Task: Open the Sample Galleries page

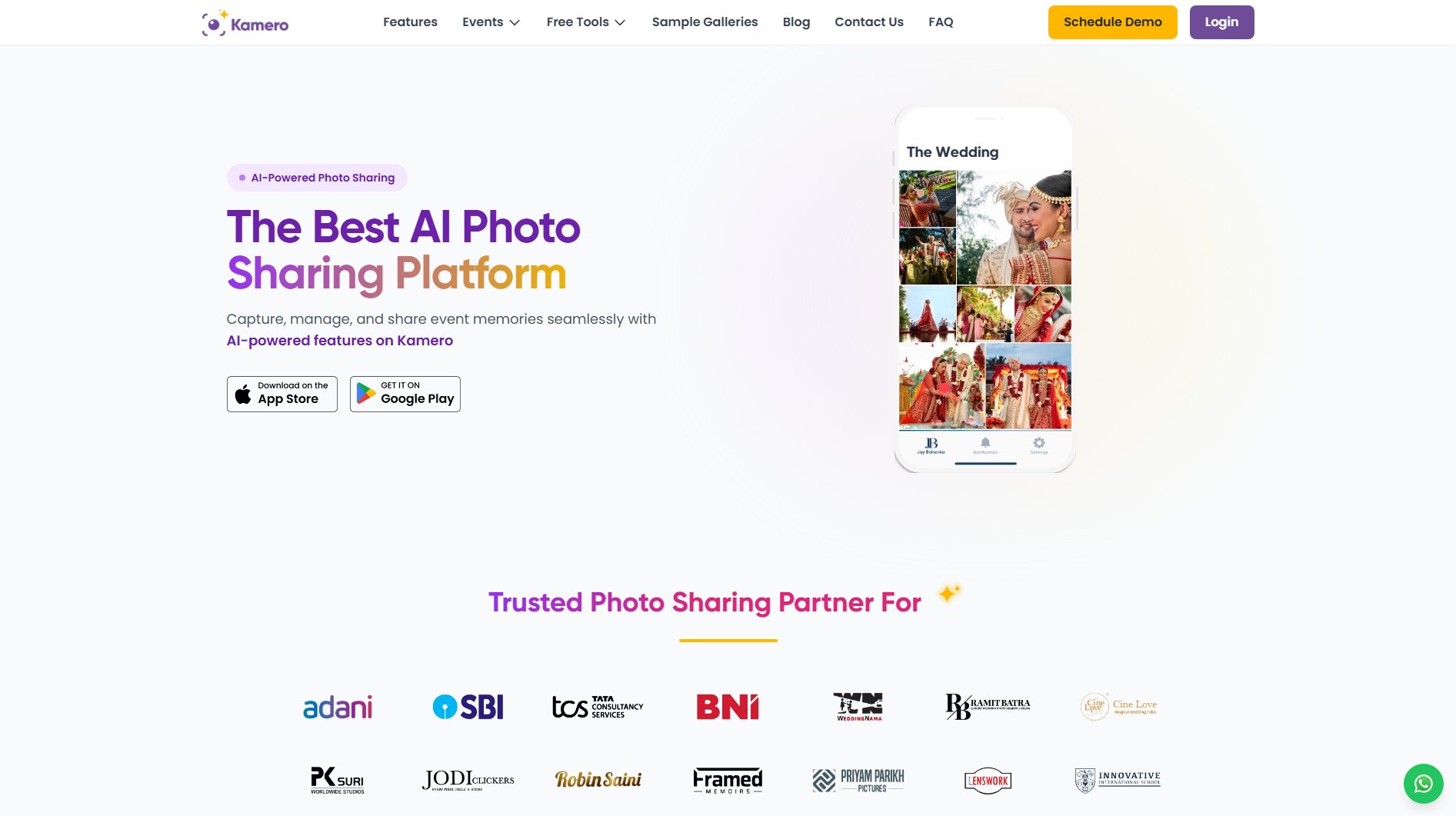Action: [x=705, y=22]
